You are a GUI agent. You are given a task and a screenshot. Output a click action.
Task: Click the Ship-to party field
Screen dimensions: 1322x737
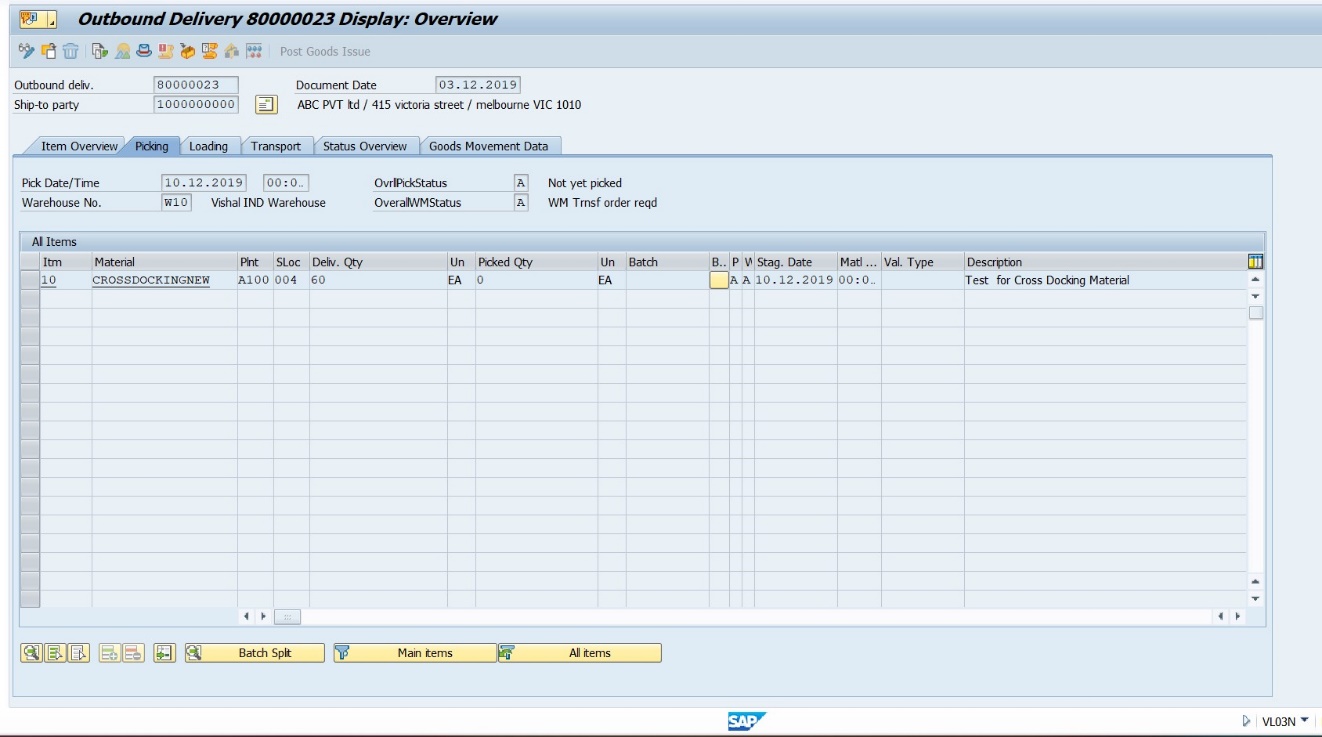[x=196, y=104]
